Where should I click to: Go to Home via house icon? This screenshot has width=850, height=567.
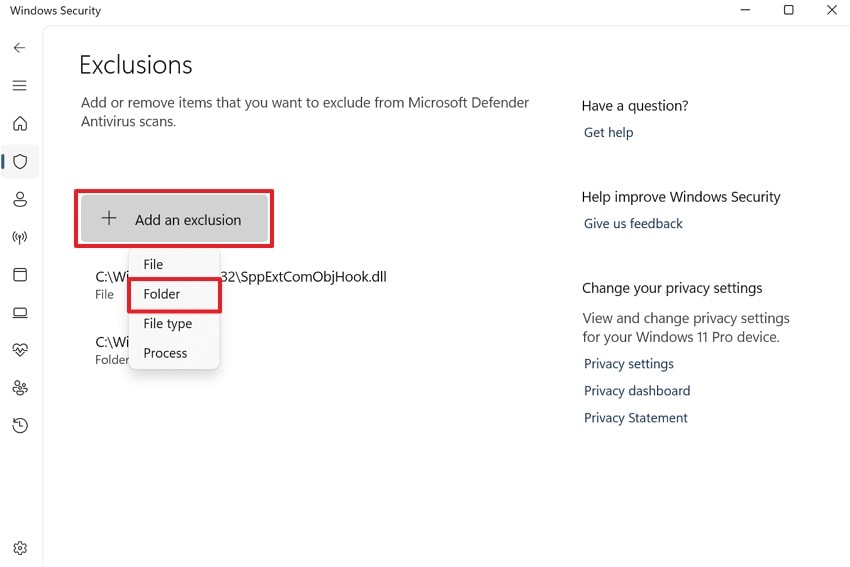coord(20,124)
